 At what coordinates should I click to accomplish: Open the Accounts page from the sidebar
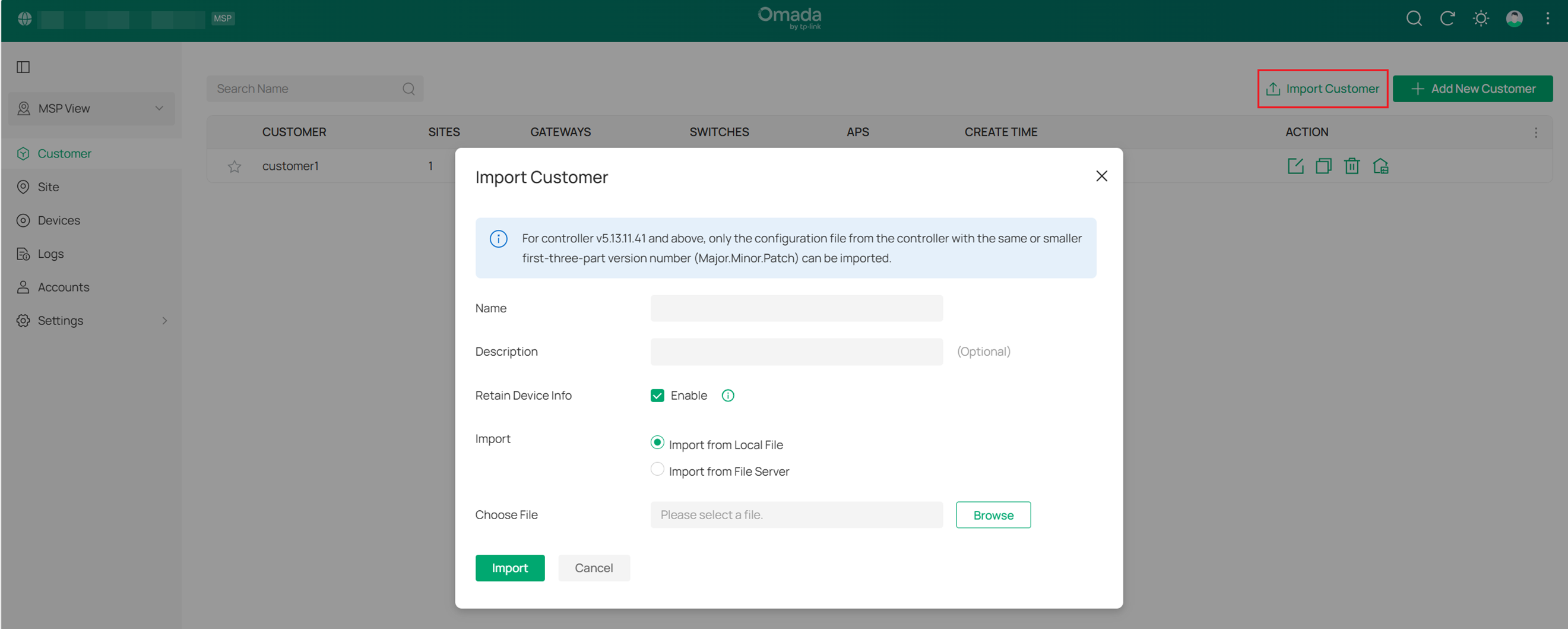[x=64, y=286]
